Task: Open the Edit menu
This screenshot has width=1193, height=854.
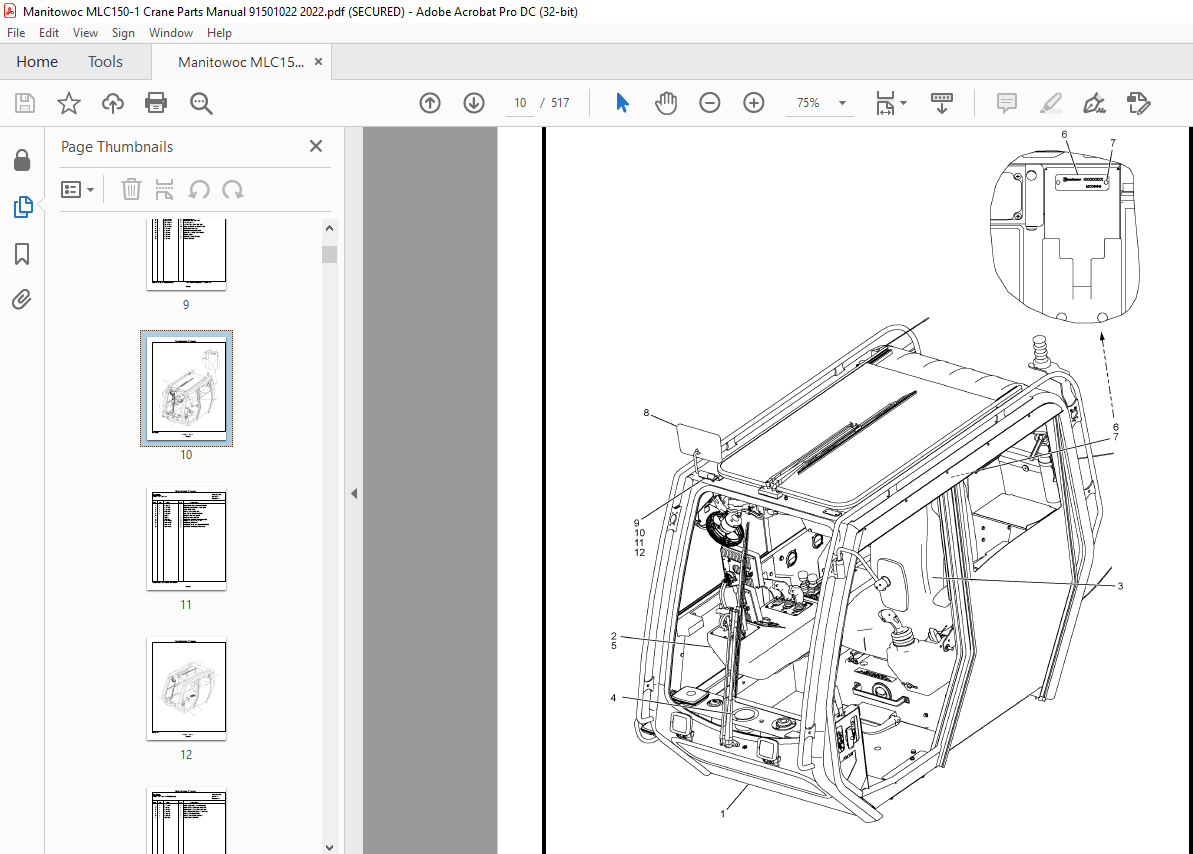Action: (x=49, y=33)
